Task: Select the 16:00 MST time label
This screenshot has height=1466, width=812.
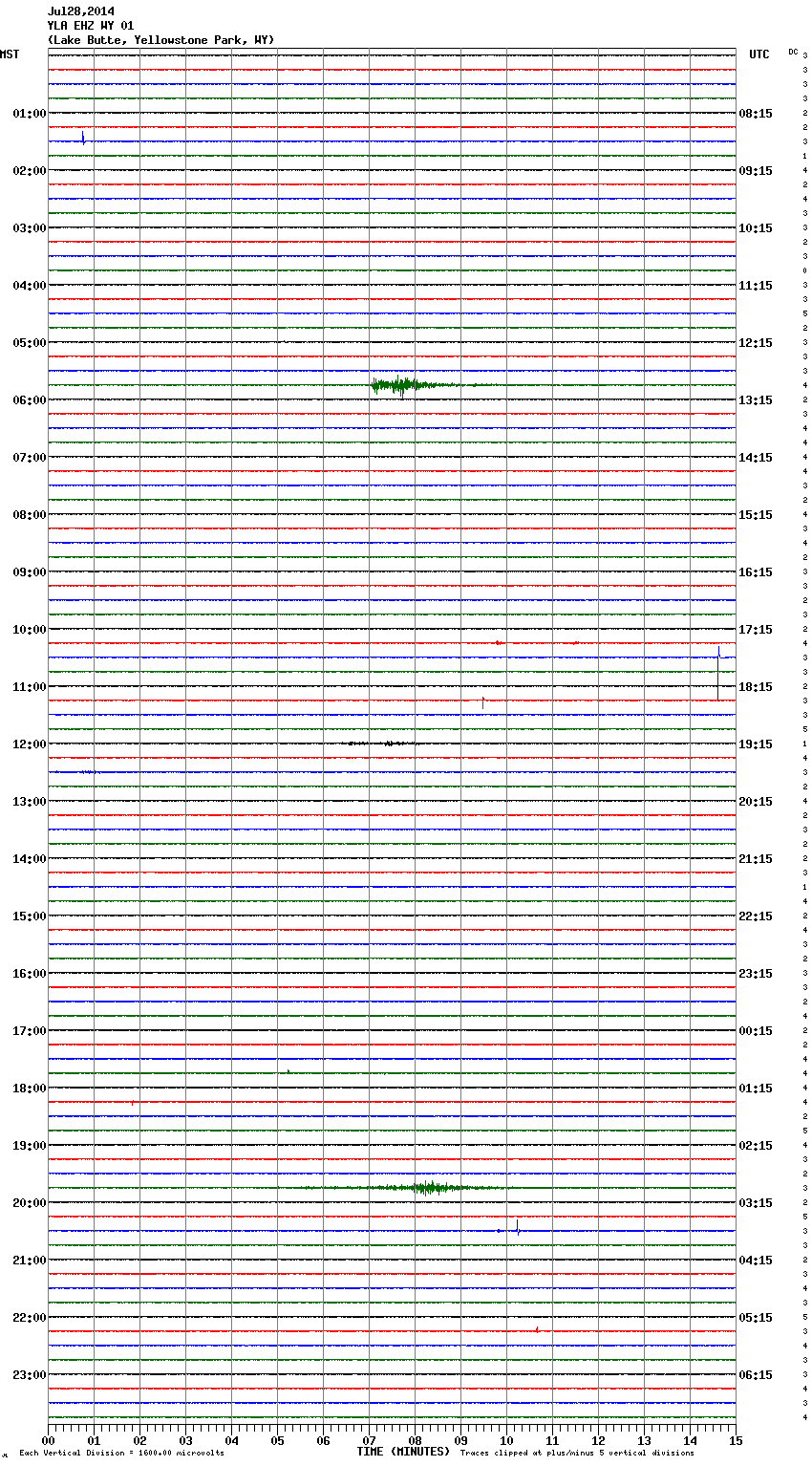Action: tap(30, 974)
